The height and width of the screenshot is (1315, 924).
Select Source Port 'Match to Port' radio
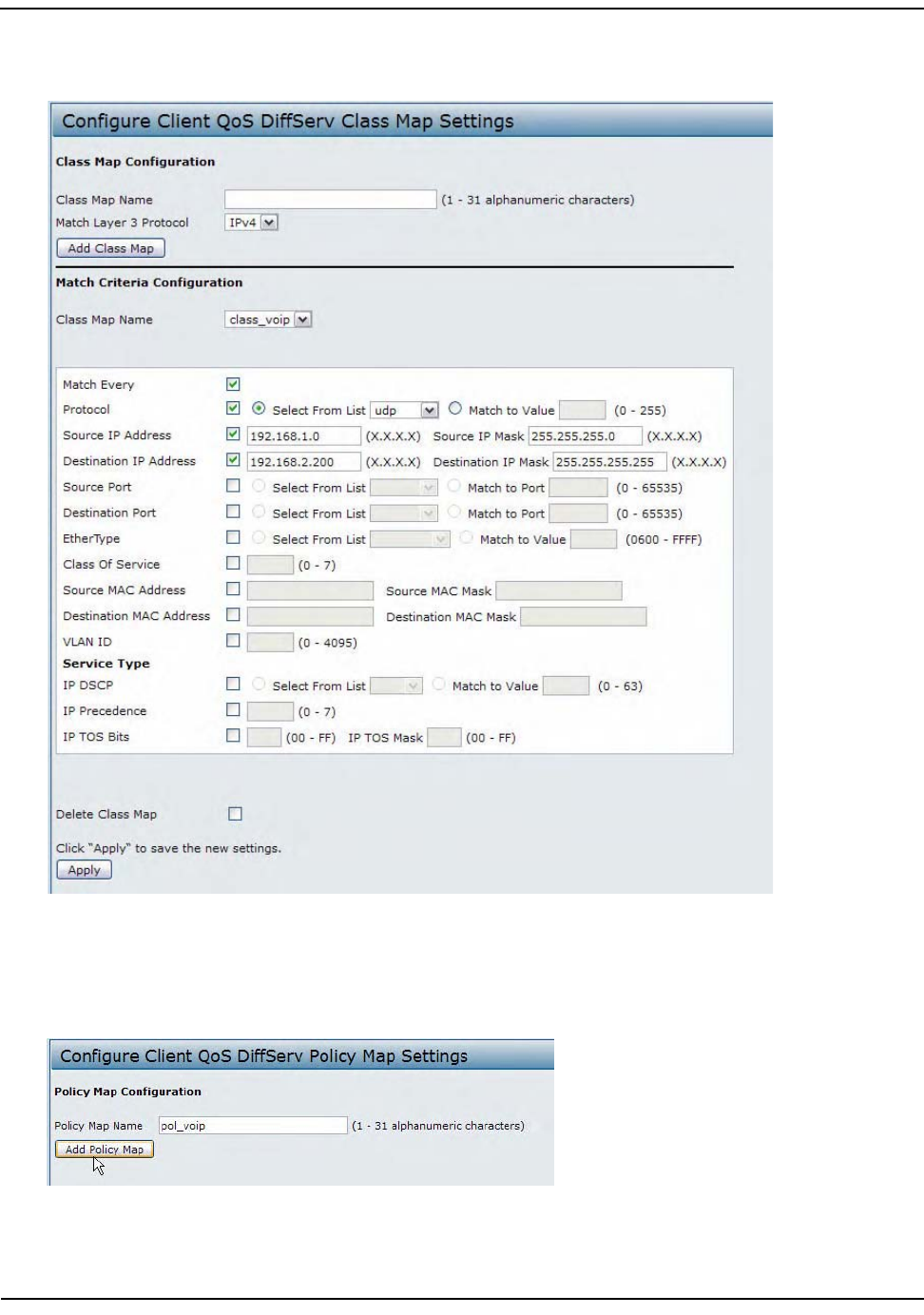pos(454,485)
